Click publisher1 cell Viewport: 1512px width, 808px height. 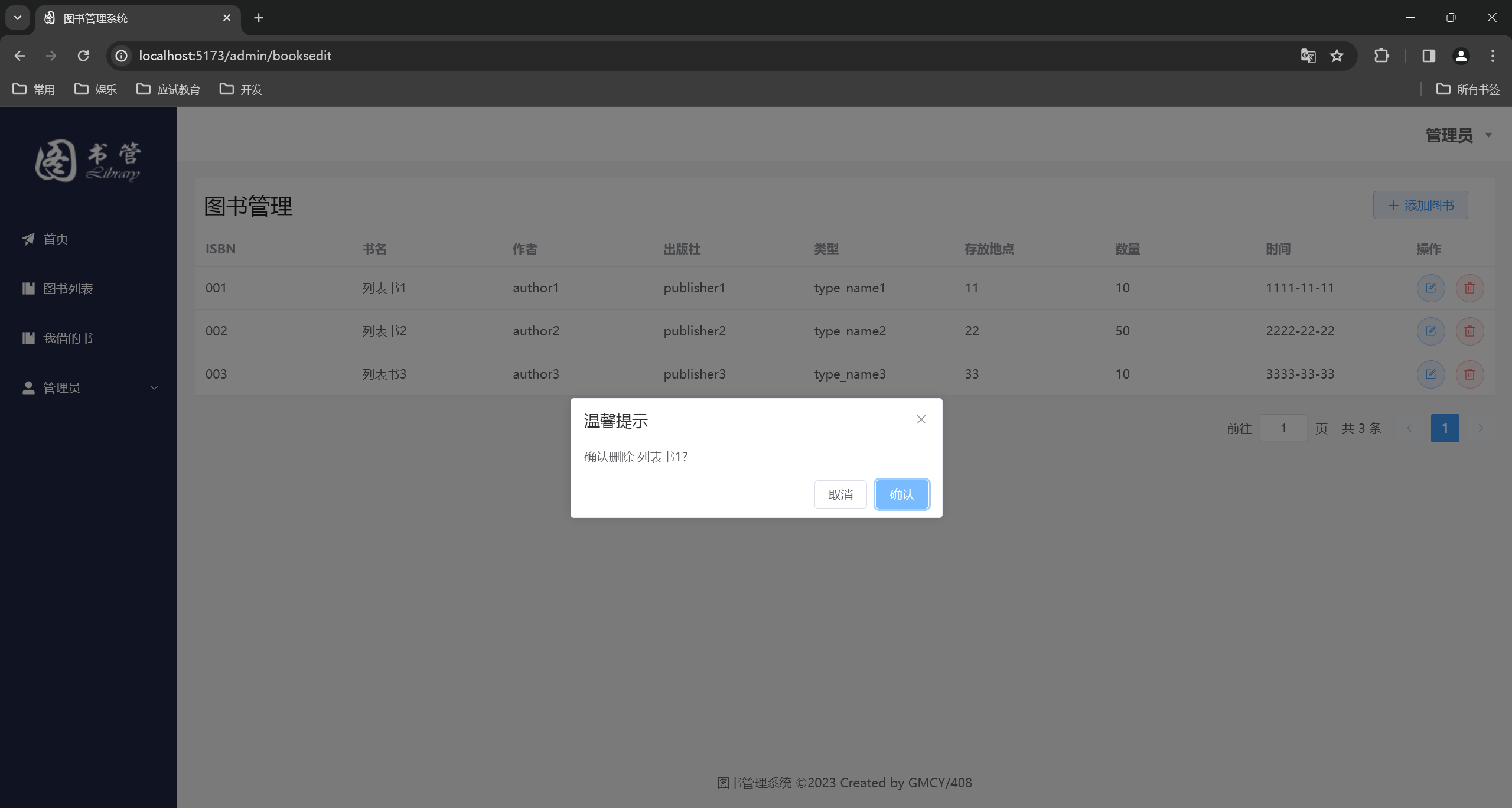tap(694, 288)
